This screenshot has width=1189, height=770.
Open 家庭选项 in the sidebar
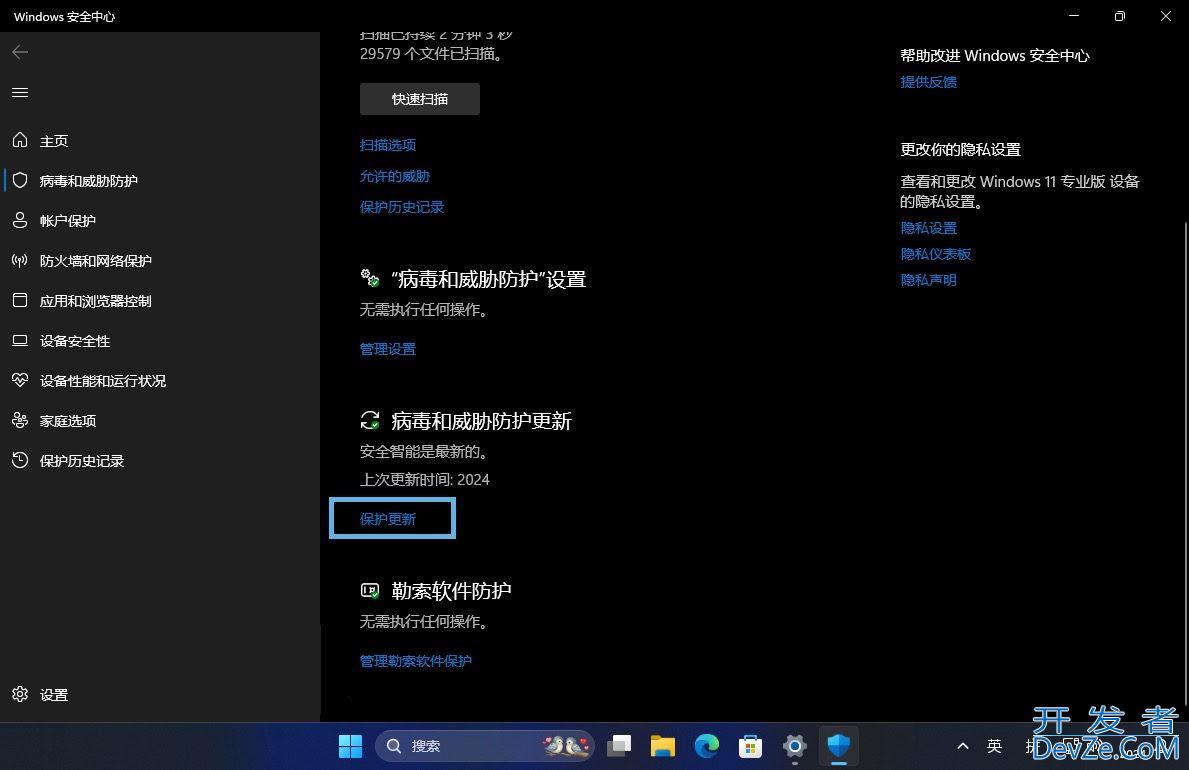(67, 421)
